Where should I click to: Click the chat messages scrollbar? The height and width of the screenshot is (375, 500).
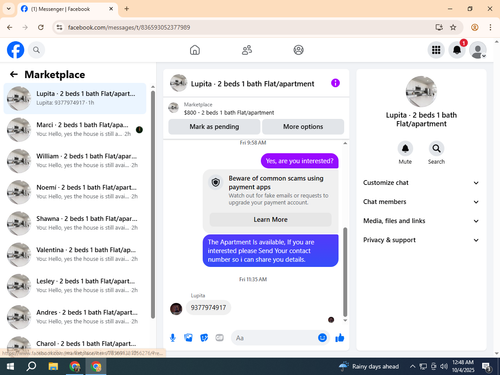coord(345,272)
